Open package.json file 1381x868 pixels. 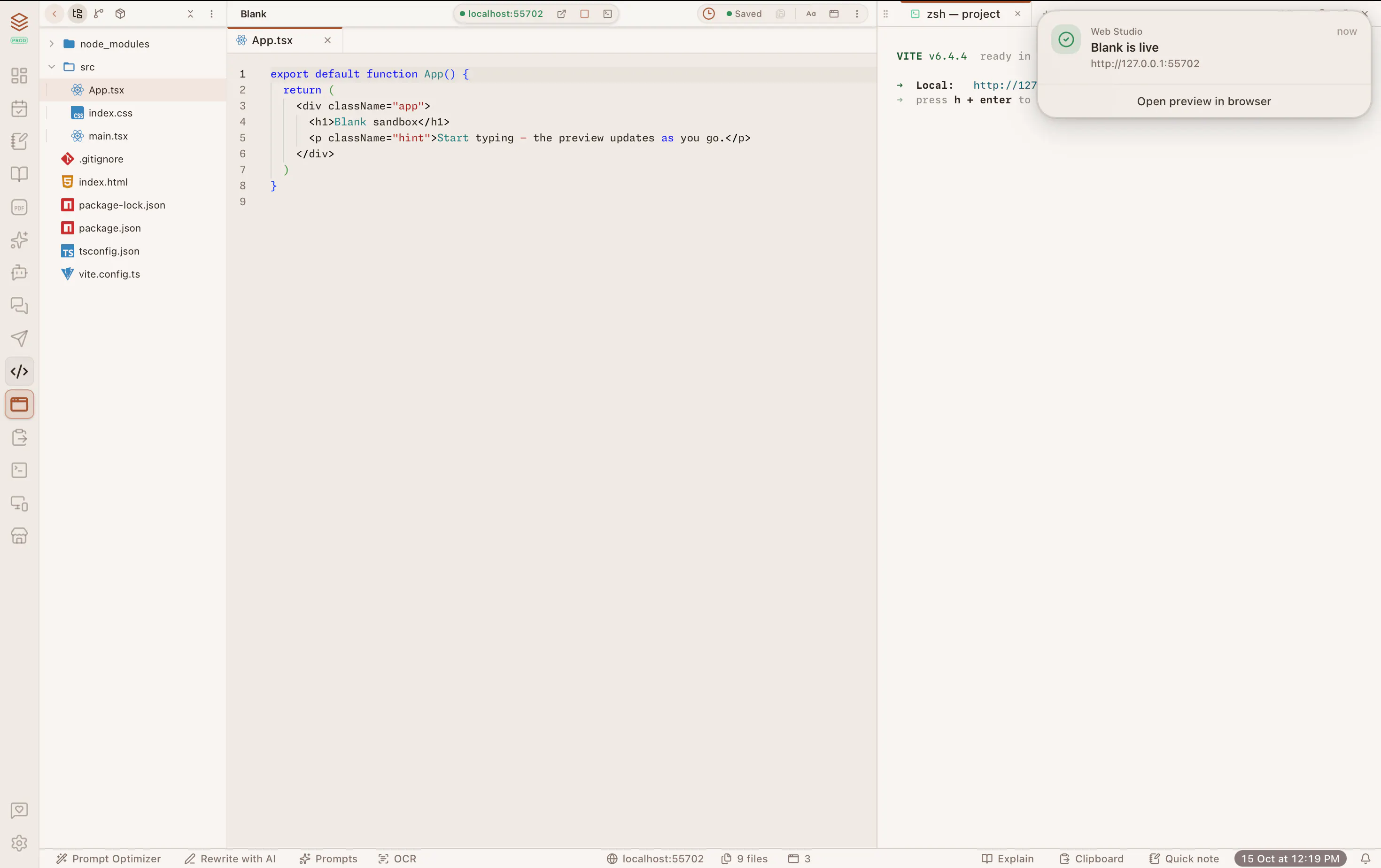133,228
